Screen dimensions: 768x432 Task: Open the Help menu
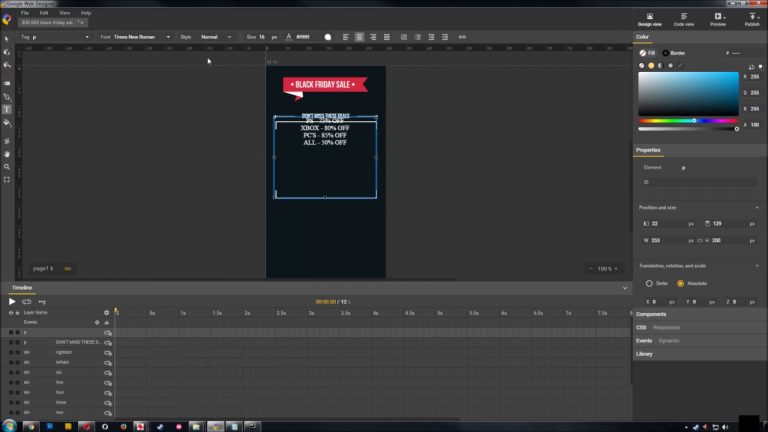pos(86,13)
